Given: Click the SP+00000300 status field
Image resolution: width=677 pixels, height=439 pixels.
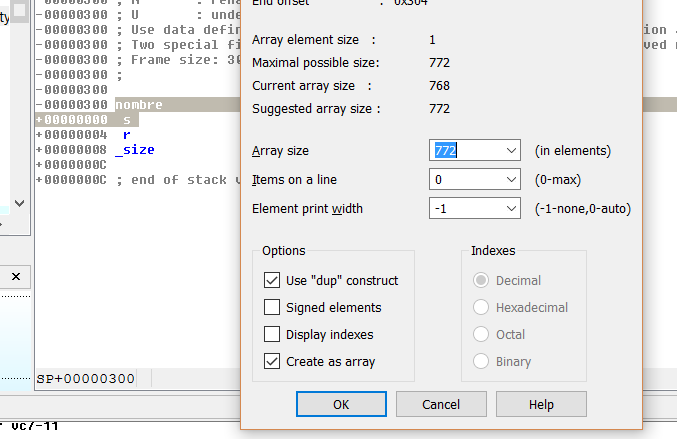Looking at the screenshot, I should tap(85, 380).
